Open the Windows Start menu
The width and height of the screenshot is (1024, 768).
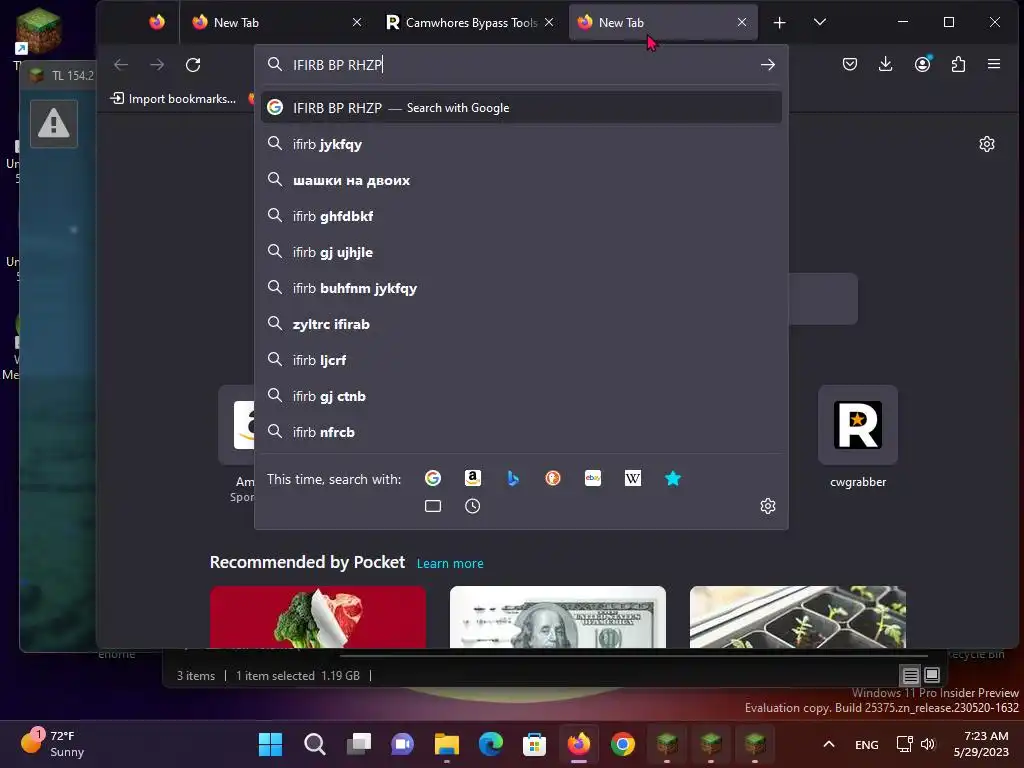tap(270, 744)
